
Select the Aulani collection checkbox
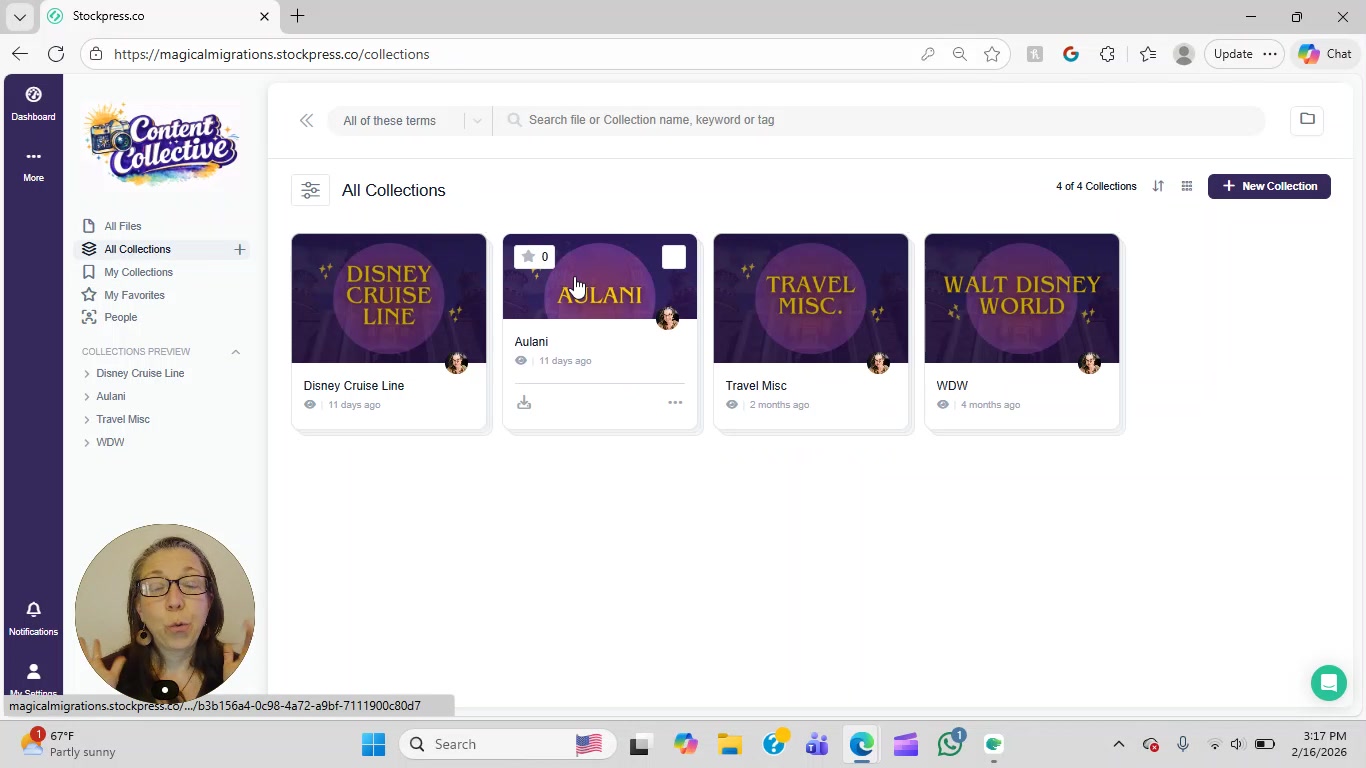tap(674, 257)
